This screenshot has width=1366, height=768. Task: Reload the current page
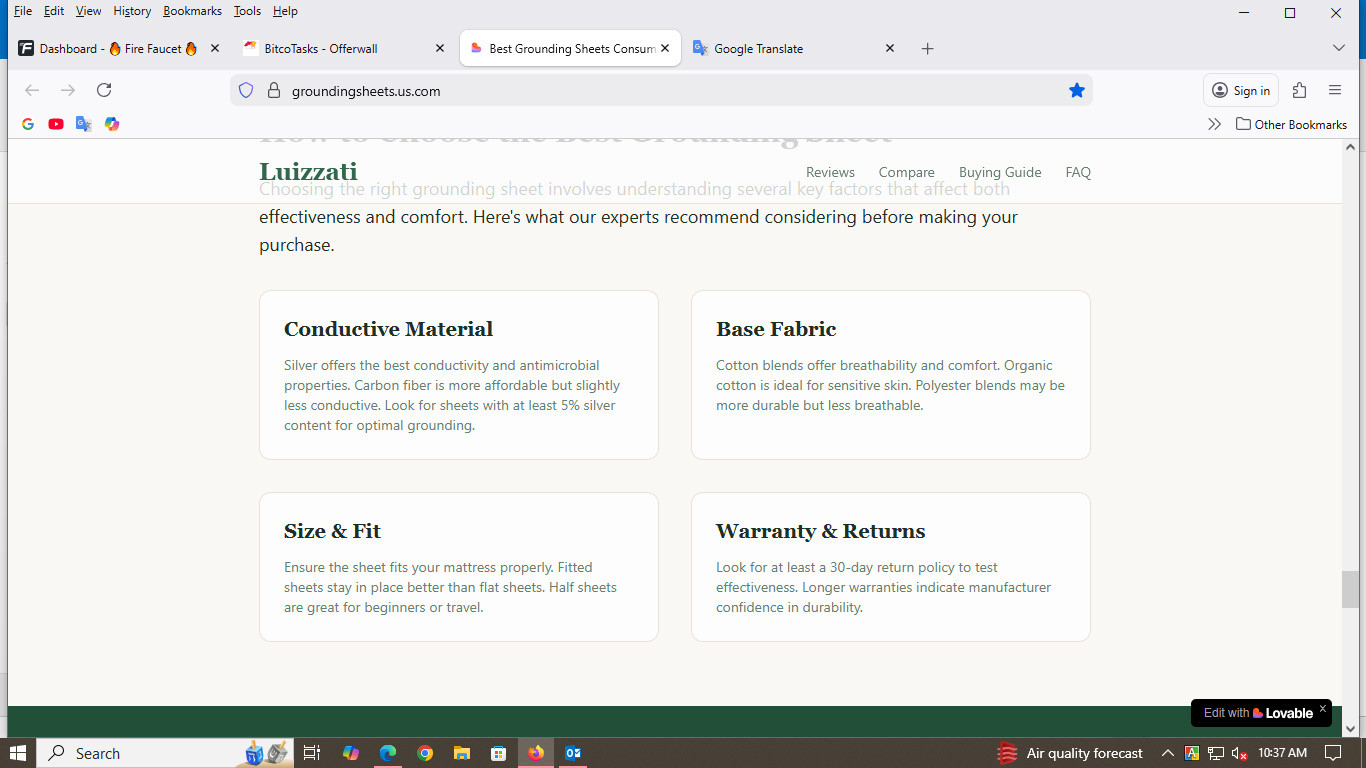(x=104, y=90)
